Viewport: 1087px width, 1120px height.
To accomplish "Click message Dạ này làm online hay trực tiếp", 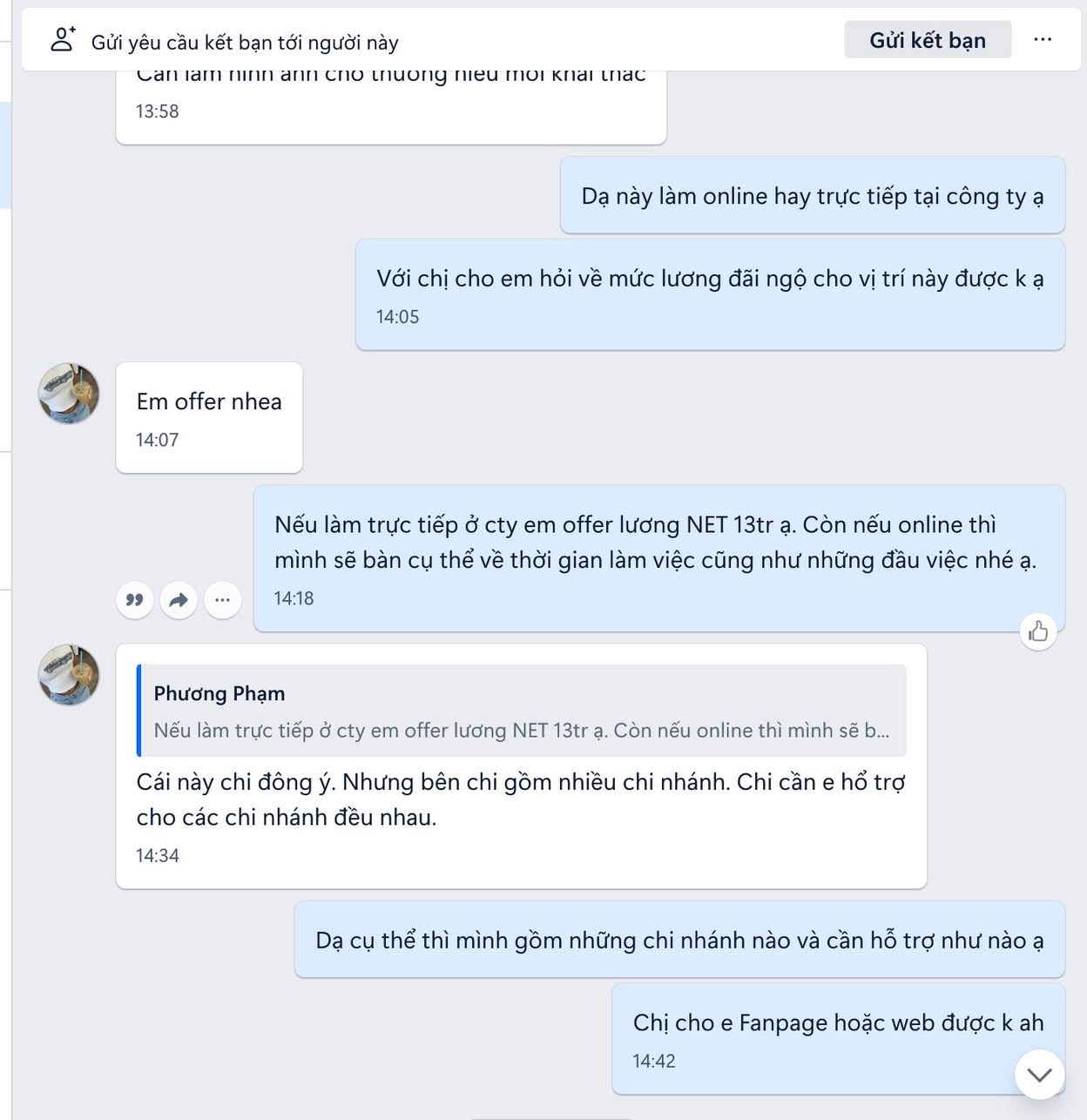I will point(812,196).
